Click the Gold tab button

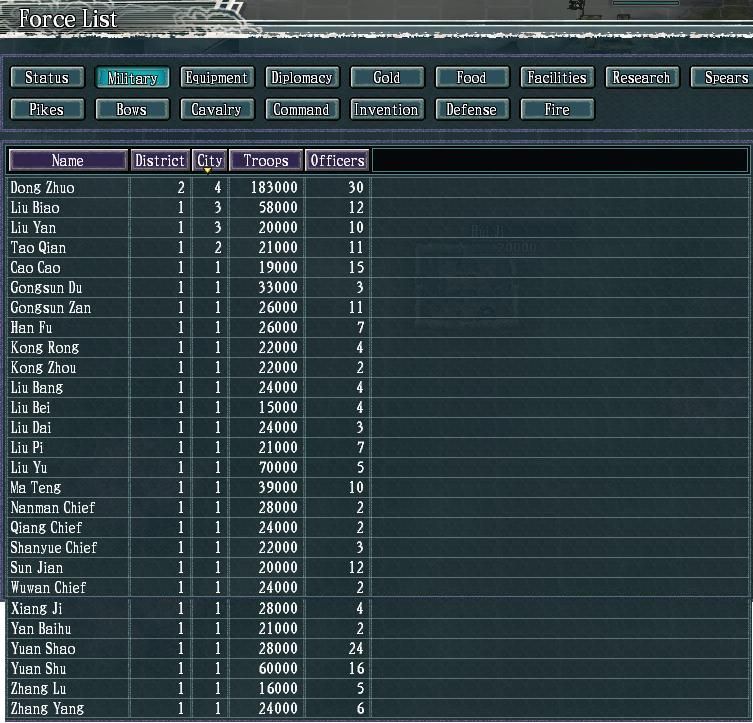coord(386,78)
